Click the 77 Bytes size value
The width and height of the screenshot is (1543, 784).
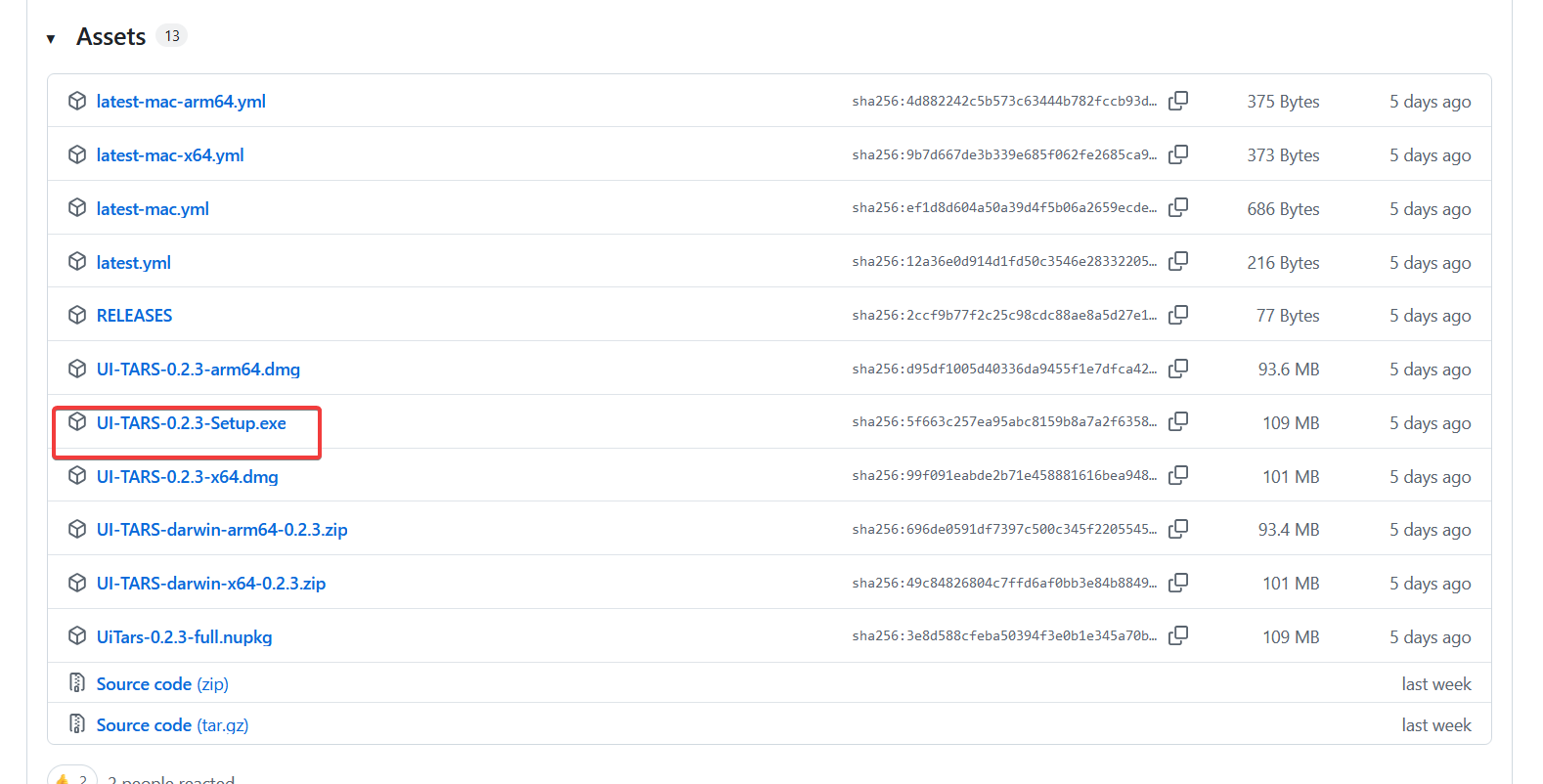1288,316
